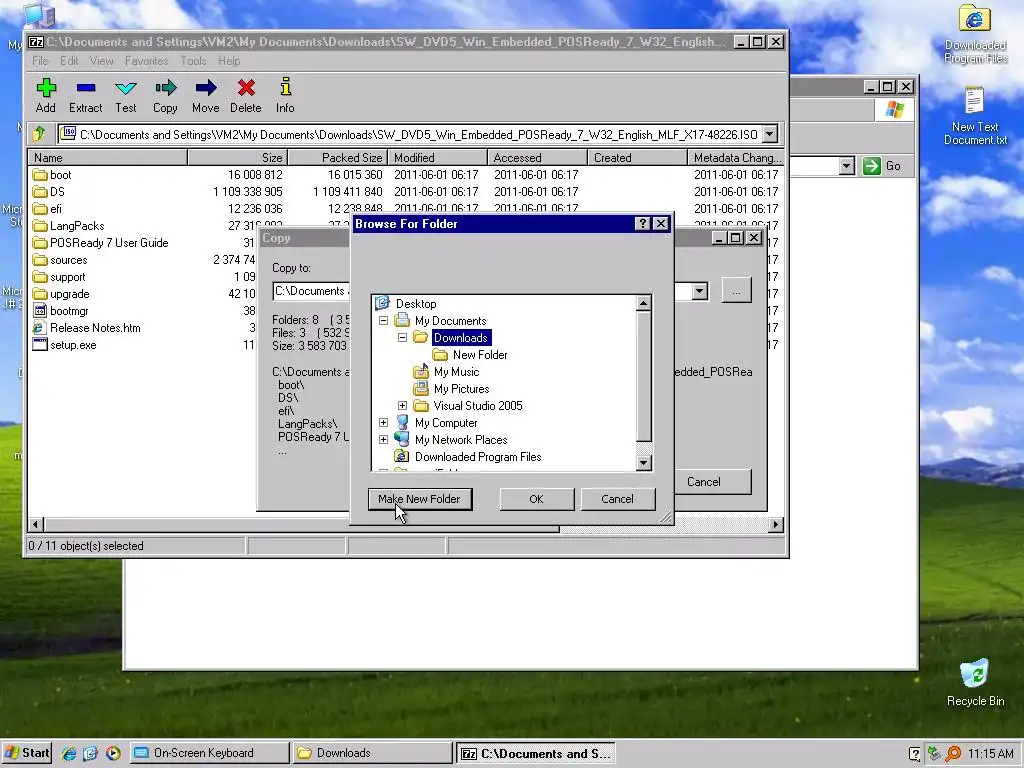The width and height of the screenshot is (1024, 768).
Task: Click the 7-Zip horizontal scroll right arrow
Action: (776, 524)
